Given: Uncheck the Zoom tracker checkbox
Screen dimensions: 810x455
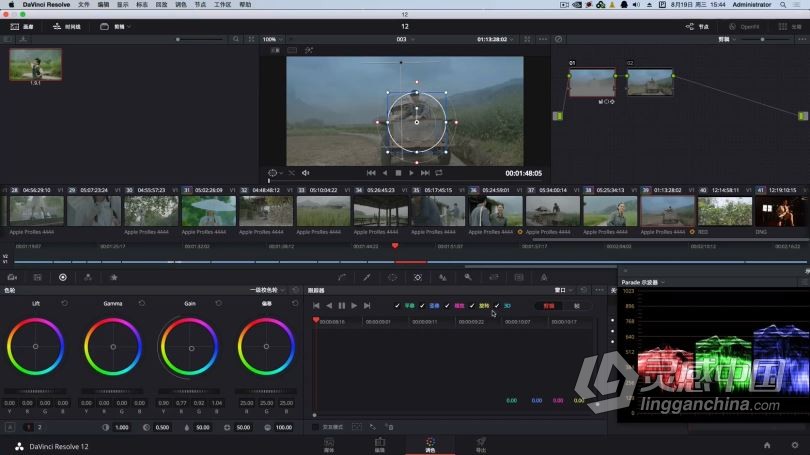Looking at the screenshot, I should (447, 306).
